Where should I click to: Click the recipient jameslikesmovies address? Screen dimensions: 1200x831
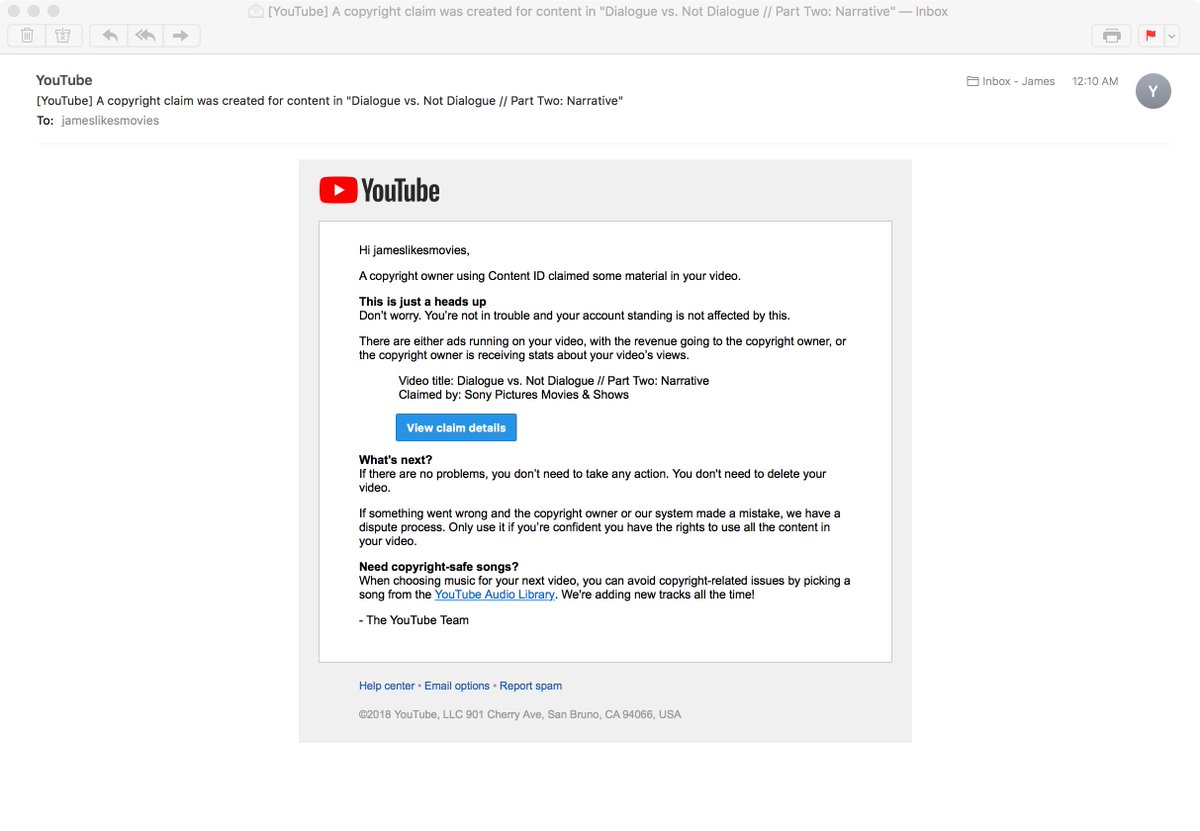coord(110,120)
